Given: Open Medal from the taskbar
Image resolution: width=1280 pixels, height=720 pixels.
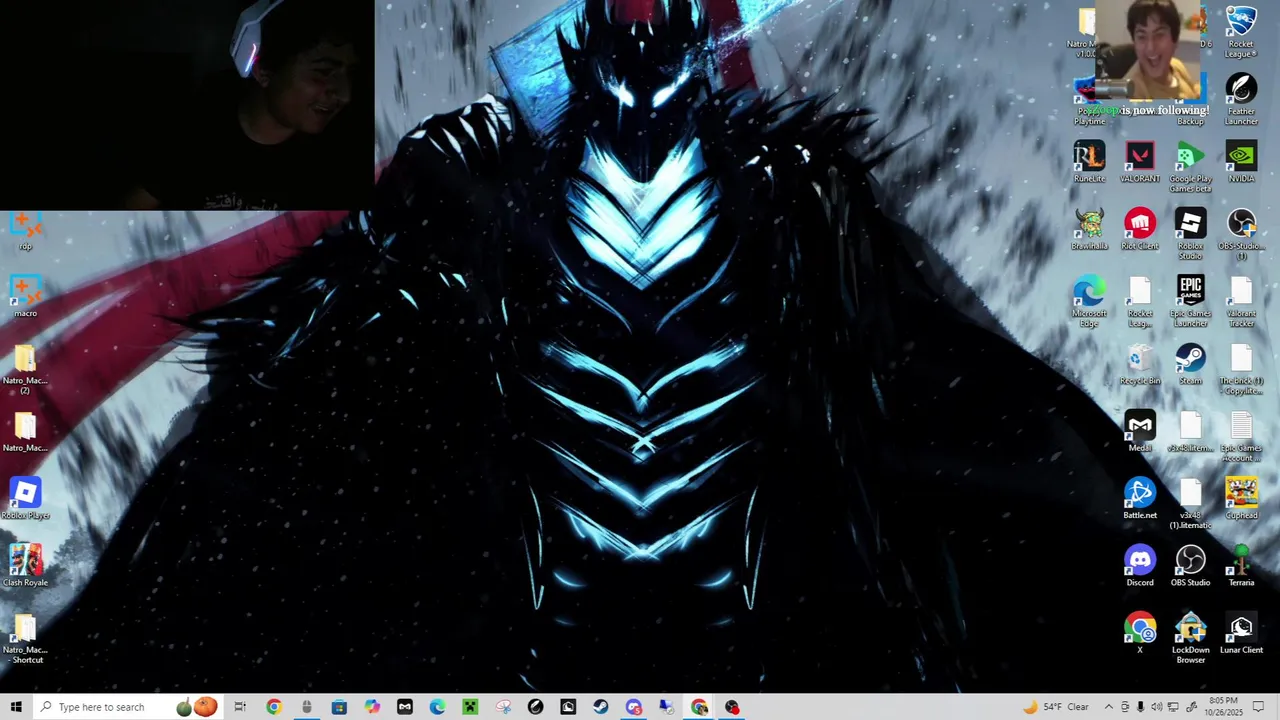Looking at the screenshot, I should point(405,707).
